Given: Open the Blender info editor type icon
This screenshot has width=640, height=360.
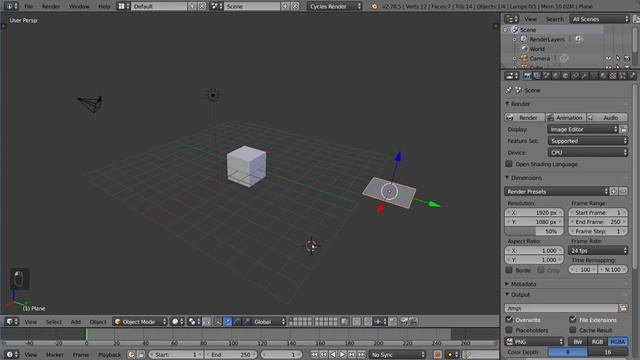Looking at the screenshot, I should coord(10,6).
